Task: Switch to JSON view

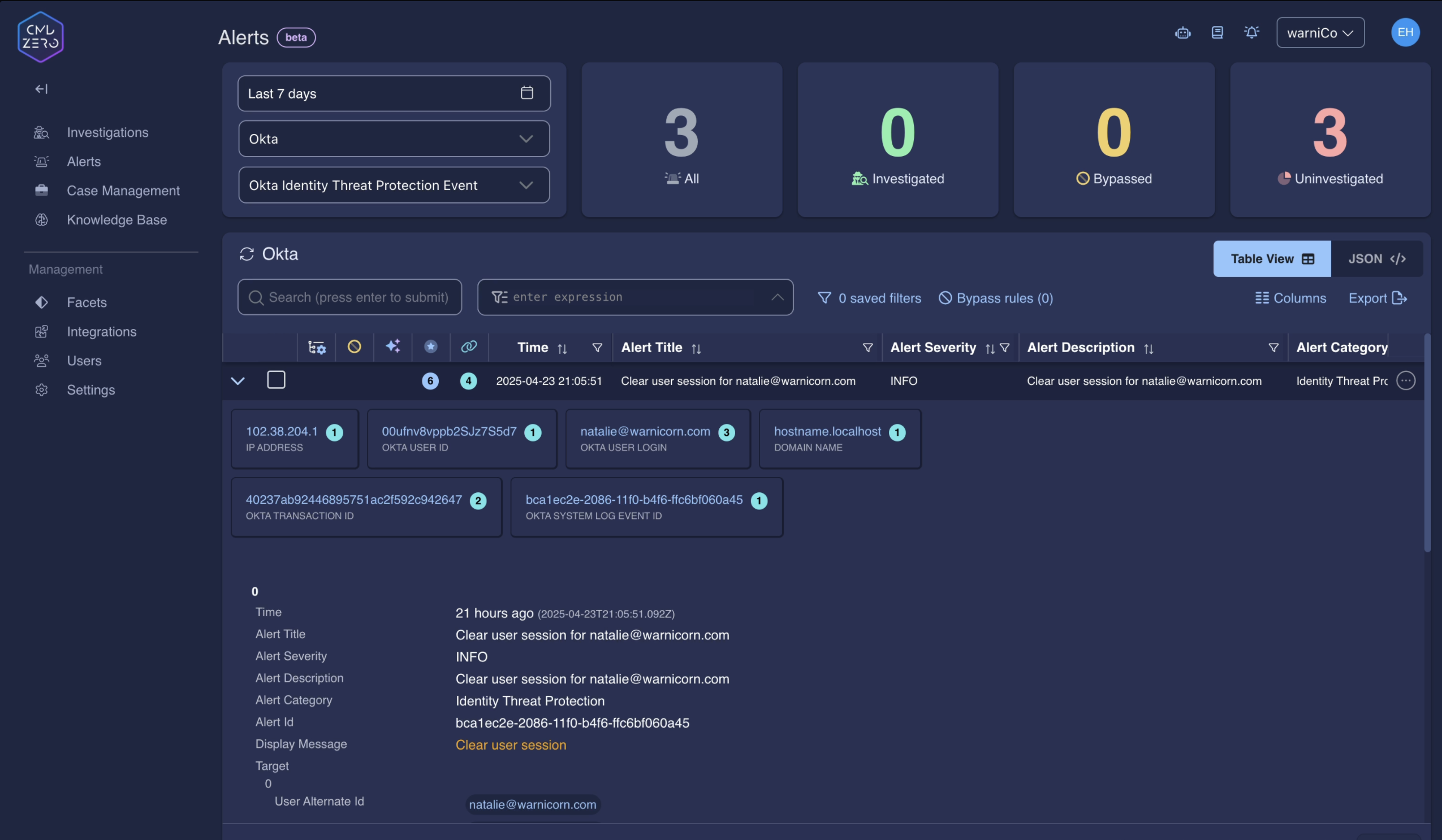Action: [x=1376, y=258]
